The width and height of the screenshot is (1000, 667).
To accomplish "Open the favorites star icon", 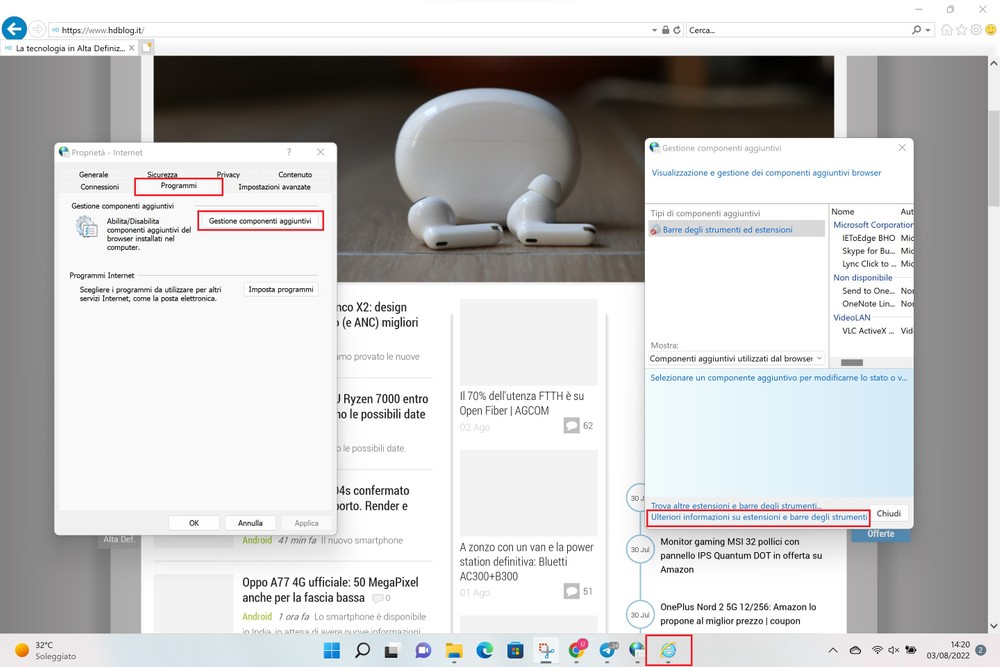I will (x=961, y=30).
